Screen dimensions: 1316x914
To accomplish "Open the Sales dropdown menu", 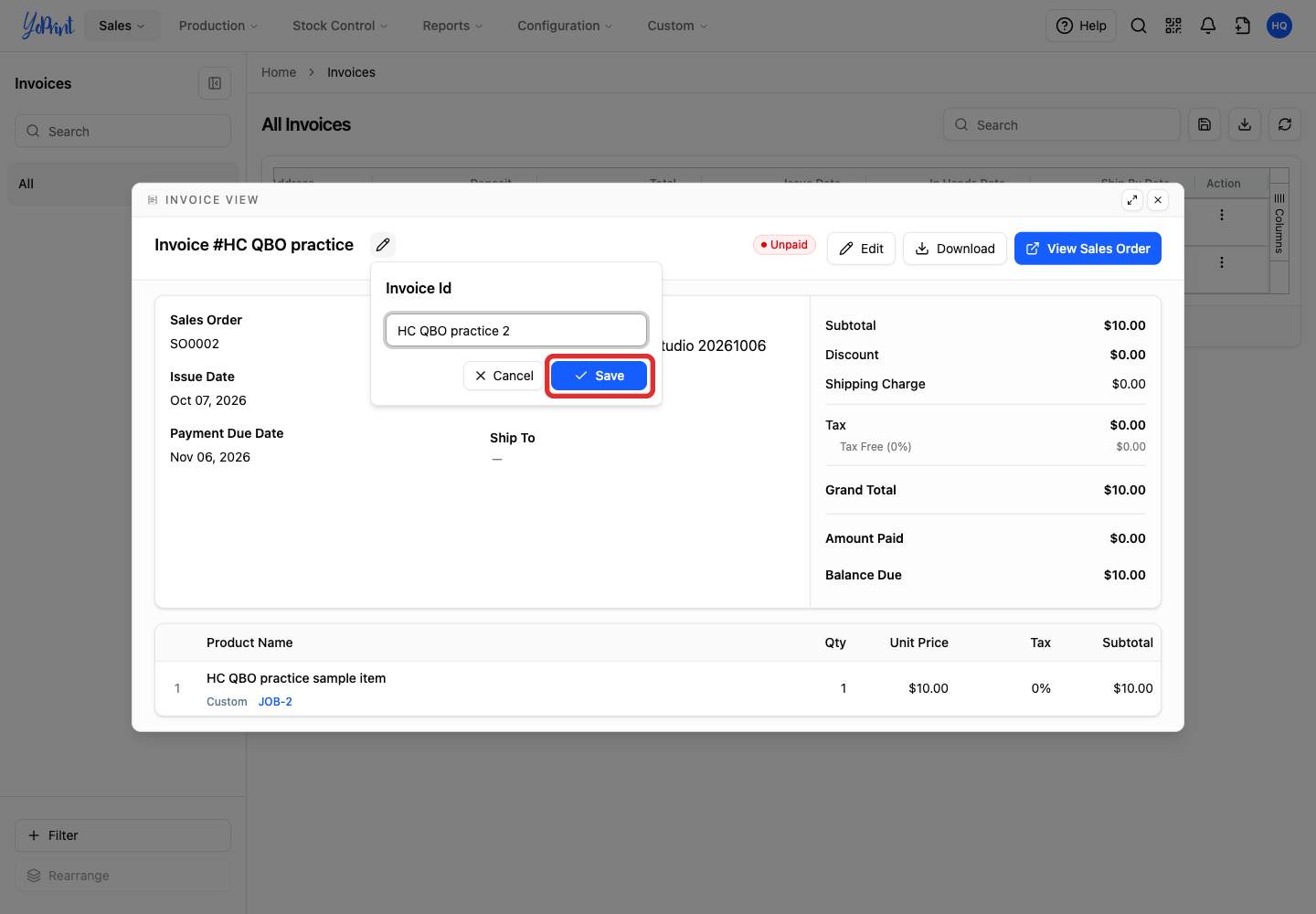I will click(122, 26).
